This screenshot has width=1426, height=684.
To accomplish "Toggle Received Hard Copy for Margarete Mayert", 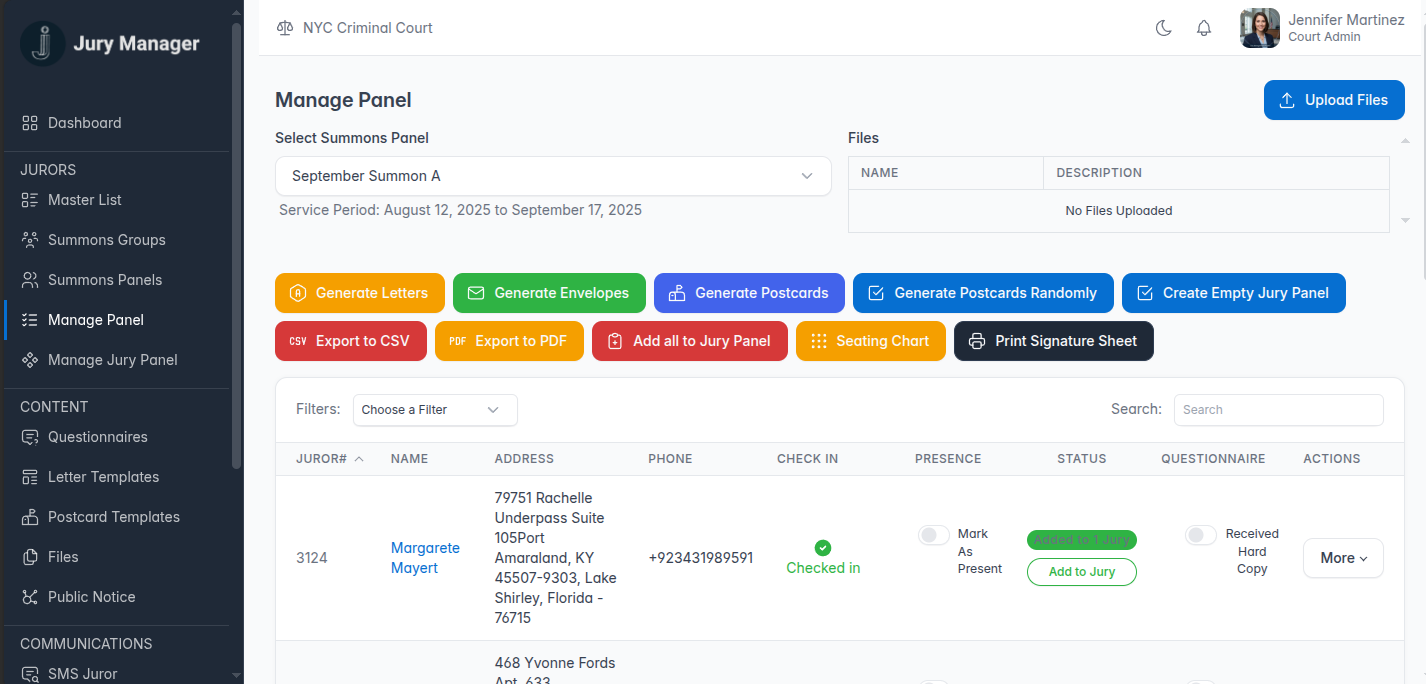I will pyautogui.click(x=1200, y=535).
